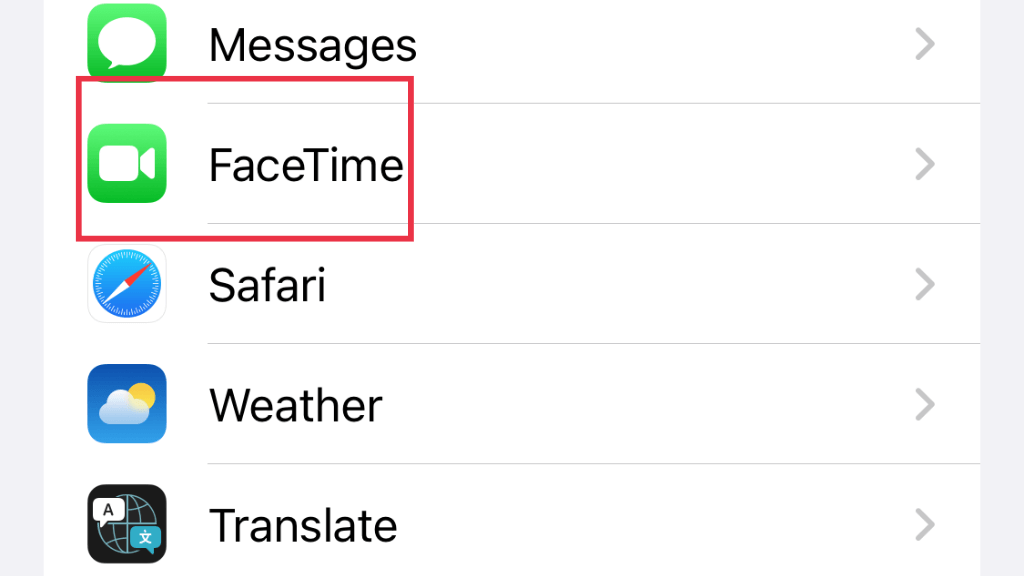
Task: Expand FaceTime settings with its chevron arrow
Action: pos(925,164)
